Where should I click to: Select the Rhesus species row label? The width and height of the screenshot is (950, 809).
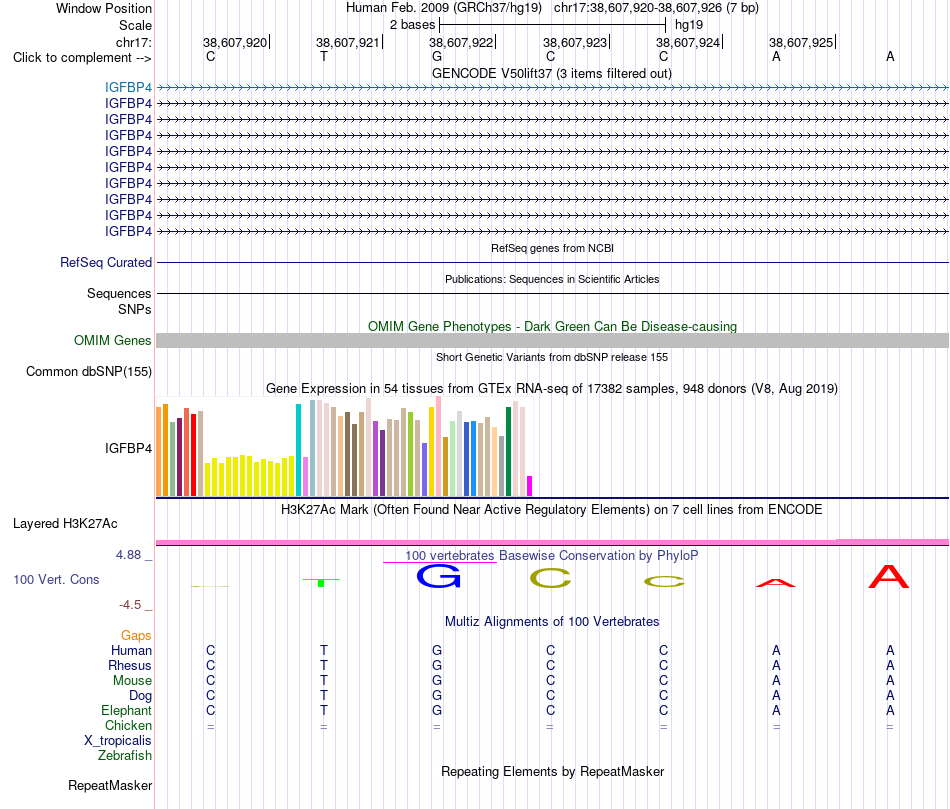pyautogui.click(x=130, y=665)
